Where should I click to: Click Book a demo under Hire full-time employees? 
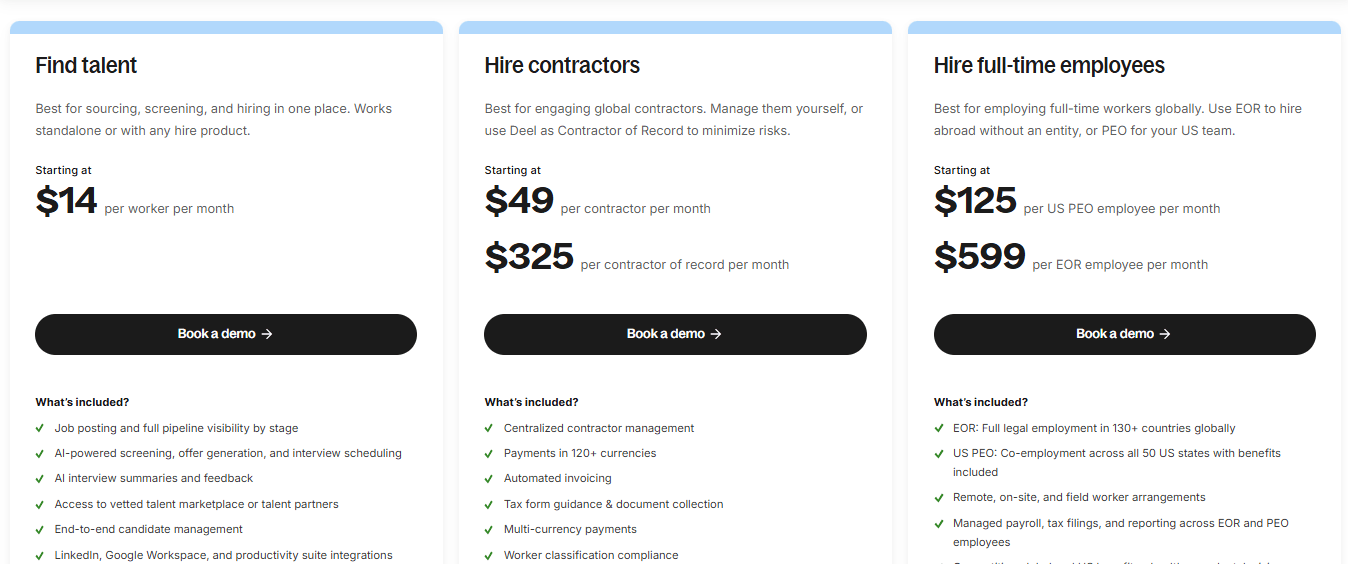click(x=1125, y=334)
